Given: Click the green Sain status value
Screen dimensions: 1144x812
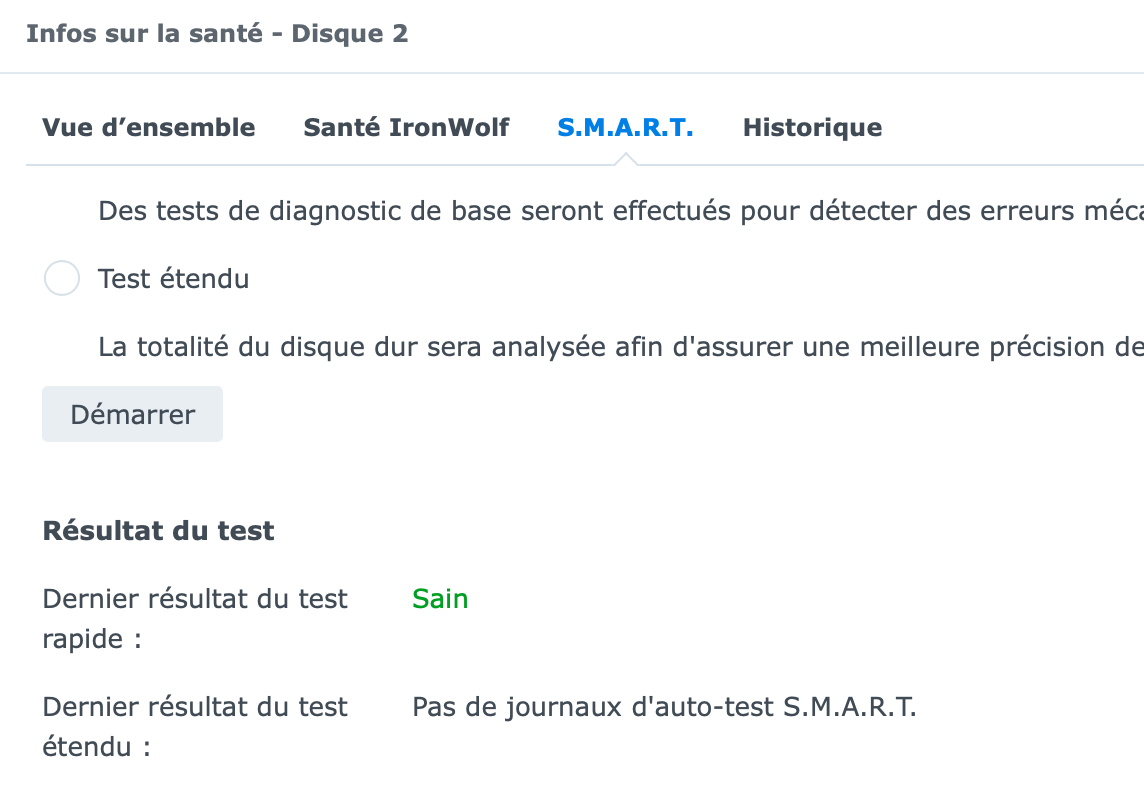Looking at the screenshot, I should [440, 599].
